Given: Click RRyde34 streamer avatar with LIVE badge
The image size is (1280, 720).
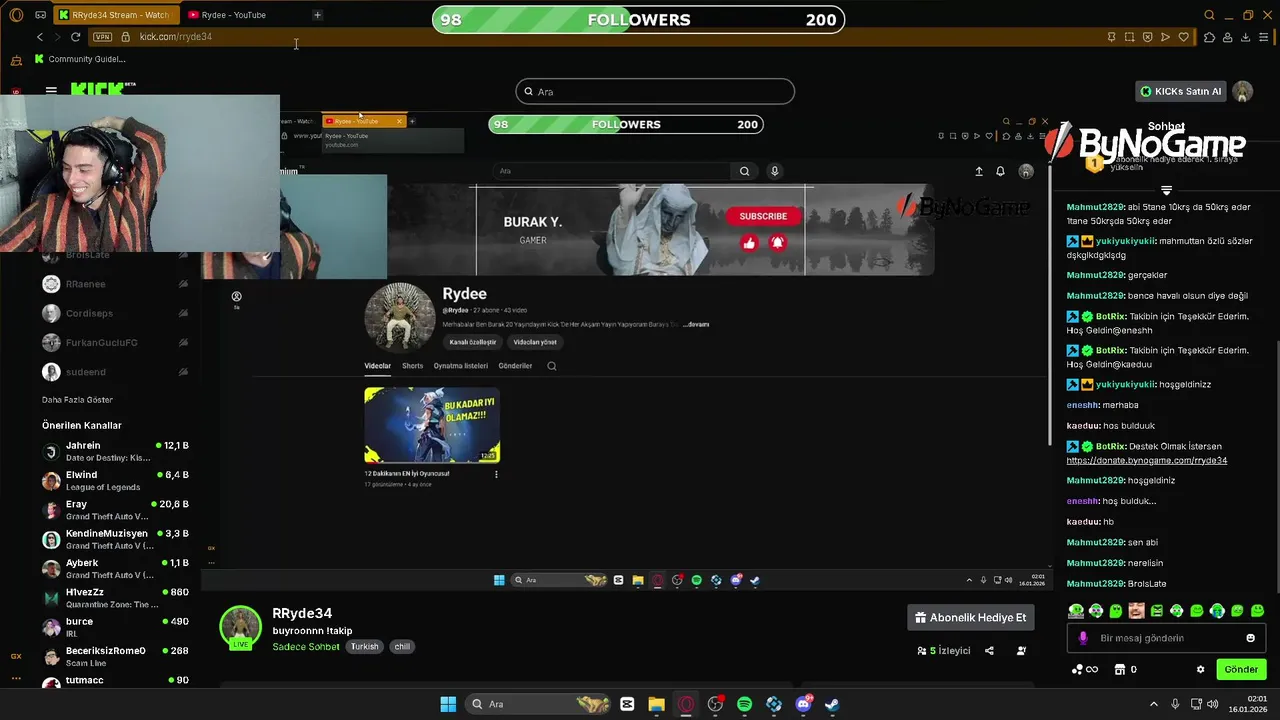Looking at the screenshot, I should tap(240, 628).
